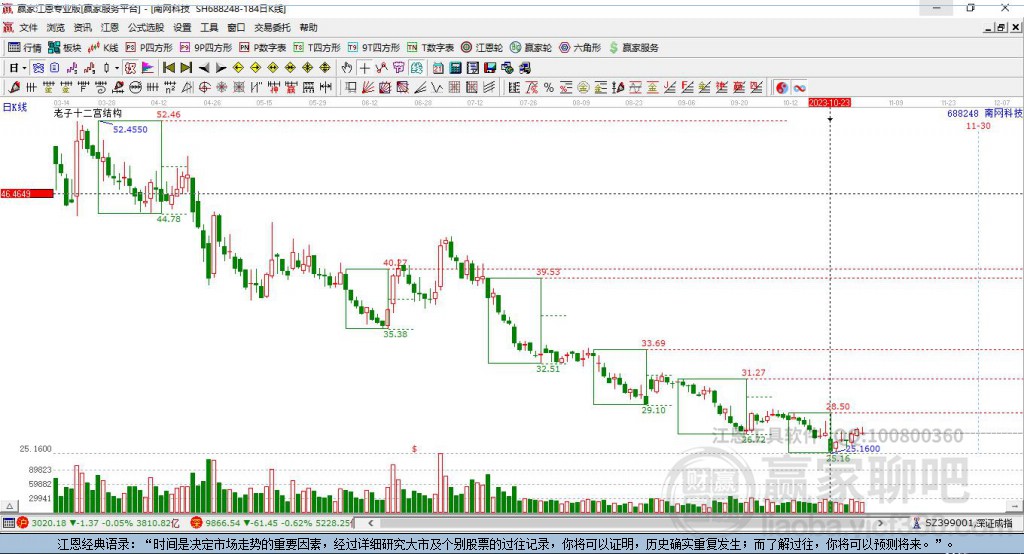Screen dimensions: 1024x554
Task: Click the yin-yang red blue icon
Action: [x=782, y=88]
